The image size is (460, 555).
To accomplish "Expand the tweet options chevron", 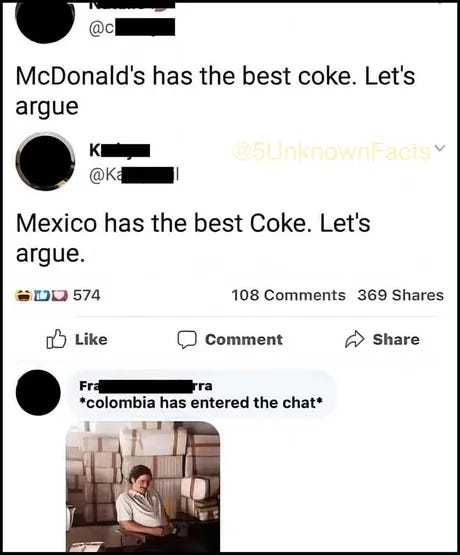I will pos(438,147).
